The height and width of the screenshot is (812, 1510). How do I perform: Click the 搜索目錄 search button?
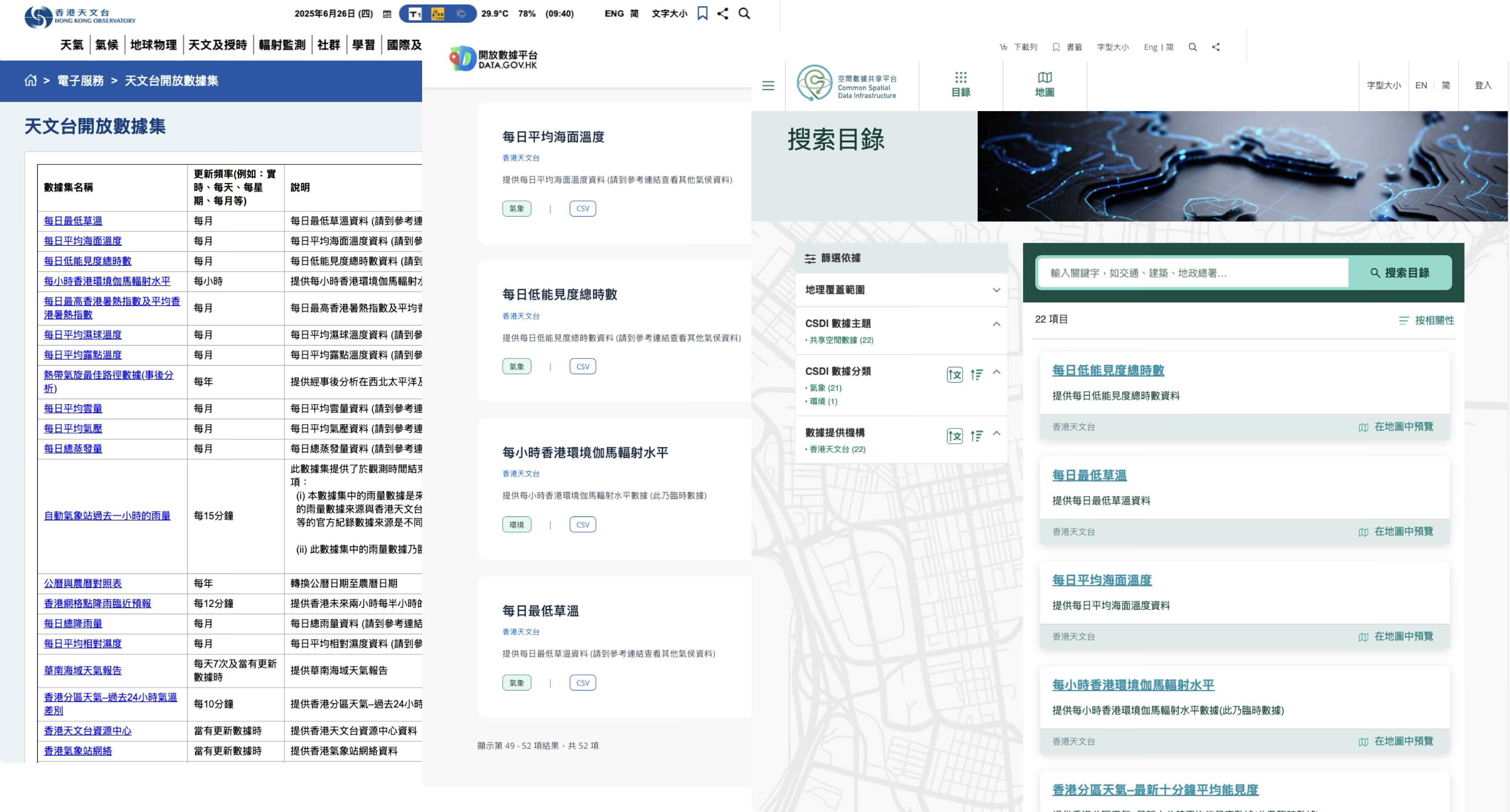tap(1399, 273)
